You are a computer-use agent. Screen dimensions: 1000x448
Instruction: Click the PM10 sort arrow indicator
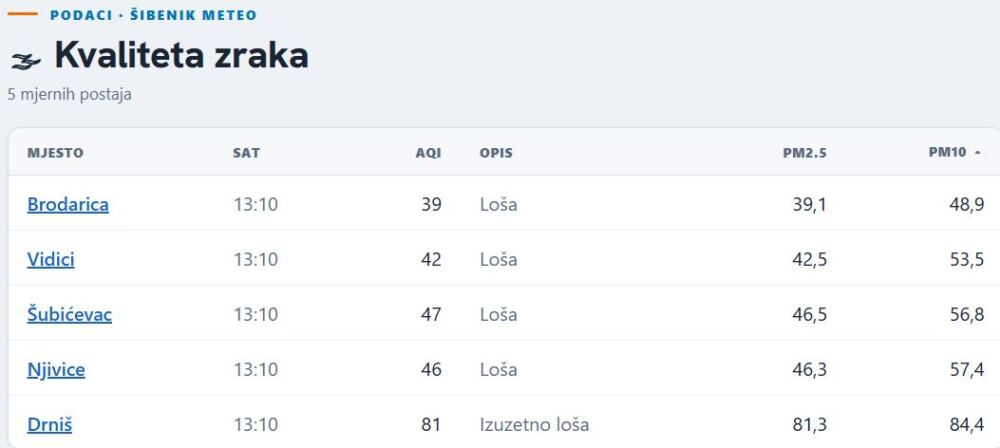click(x=978, y=153)
